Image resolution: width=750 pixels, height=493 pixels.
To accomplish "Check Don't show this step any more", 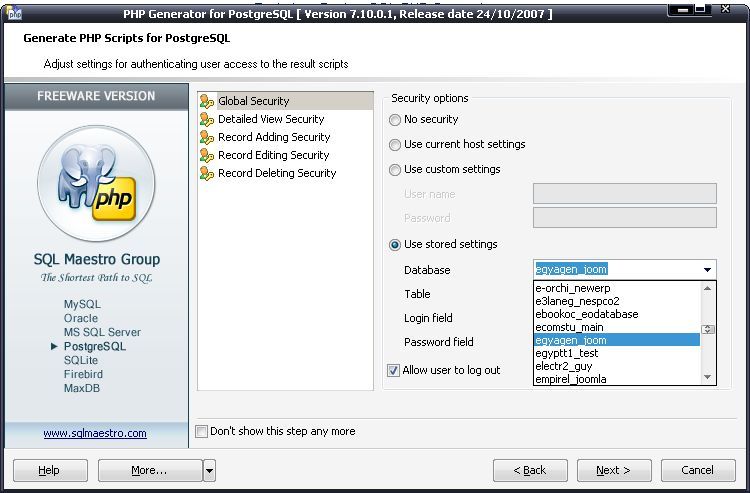I will click(201, 431).
